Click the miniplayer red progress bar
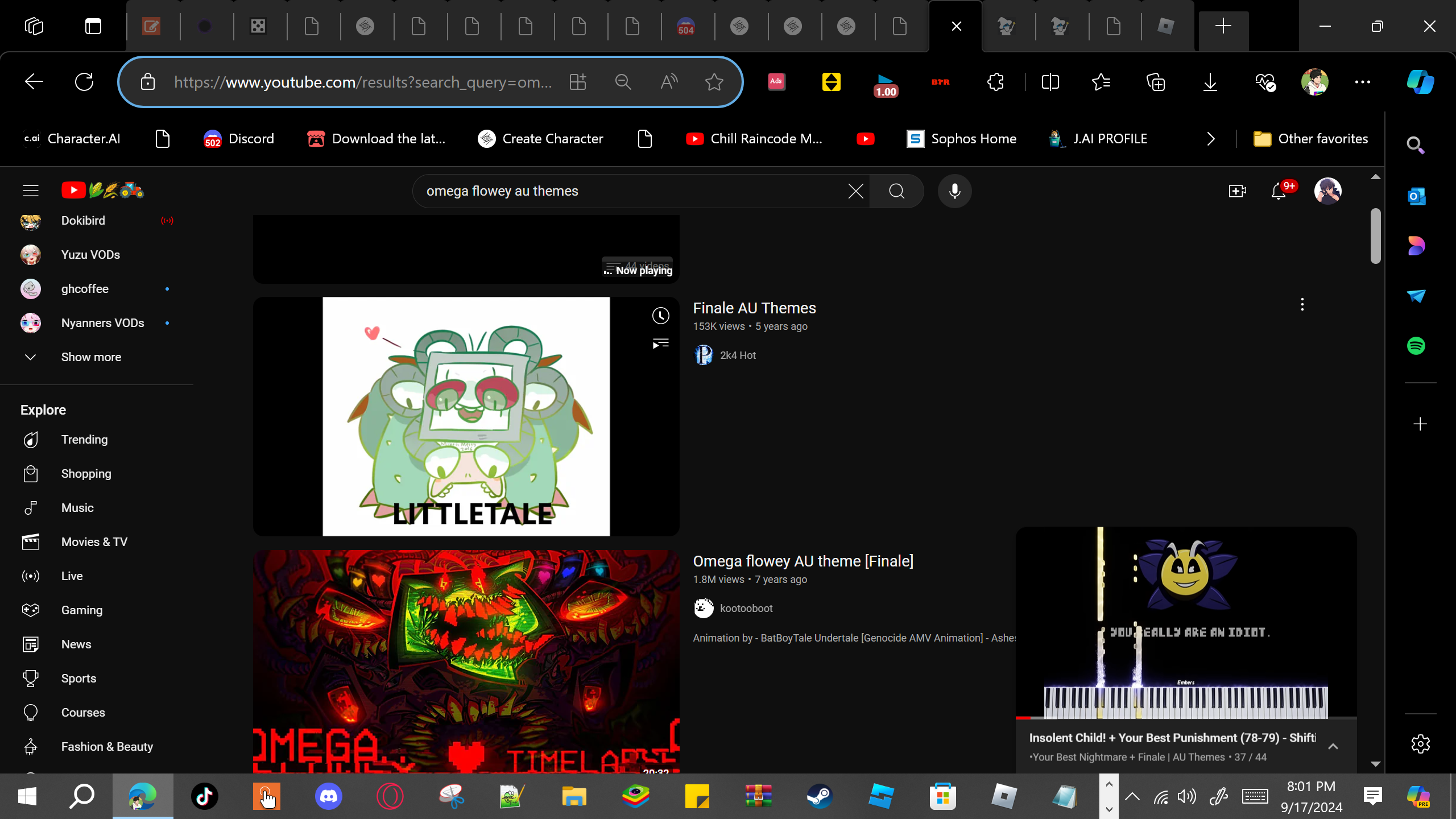Screen dimensions: 1456x819 pos(1024,718)
